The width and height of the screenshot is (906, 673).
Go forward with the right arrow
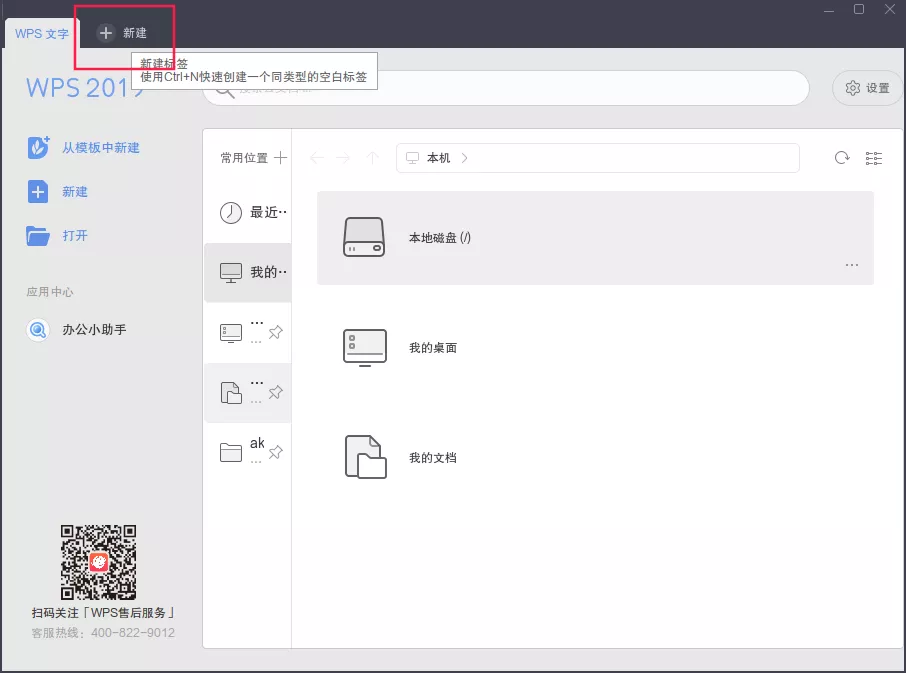[343, 158]
